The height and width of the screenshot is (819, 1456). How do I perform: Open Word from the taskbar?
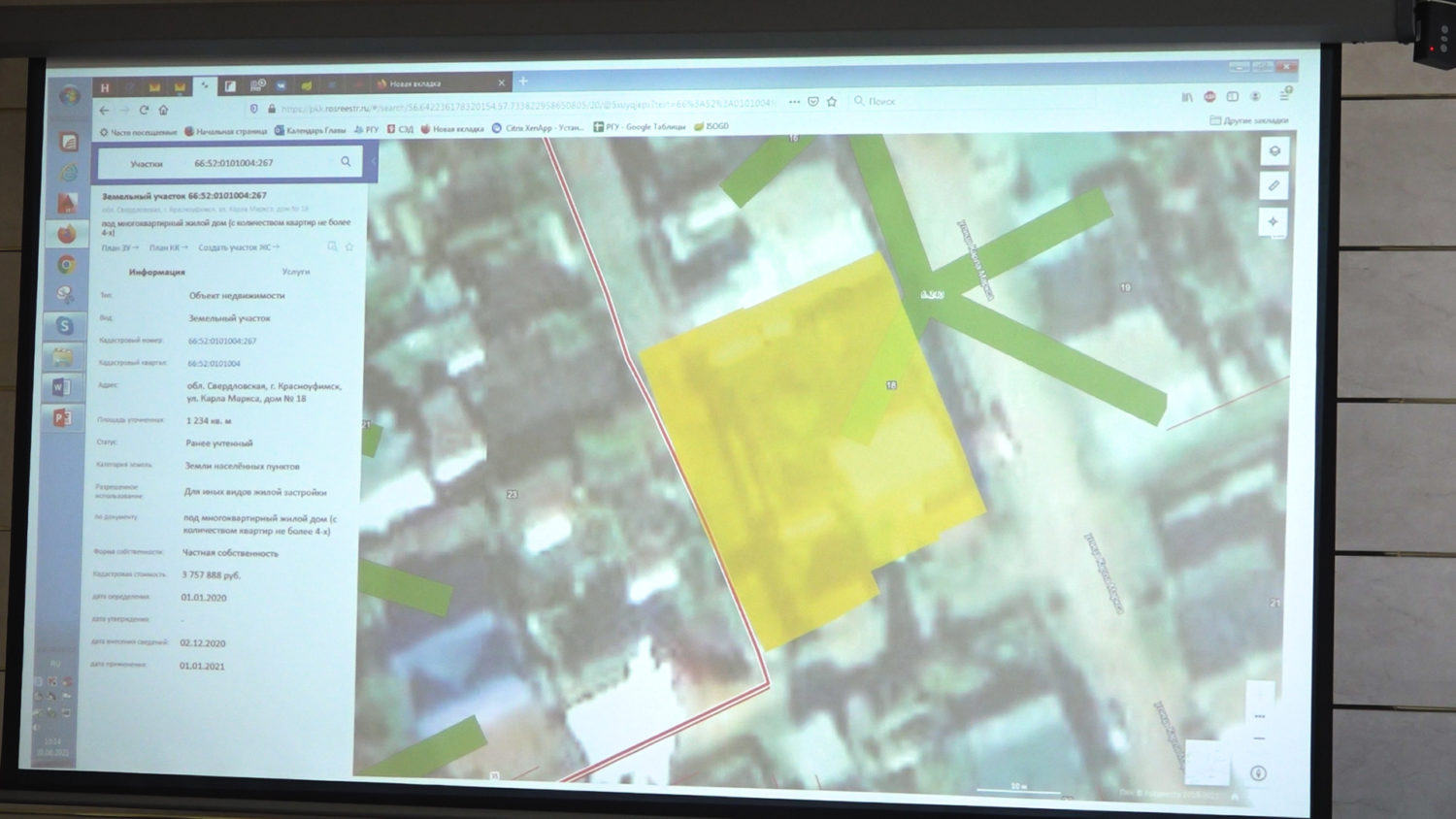61,386
